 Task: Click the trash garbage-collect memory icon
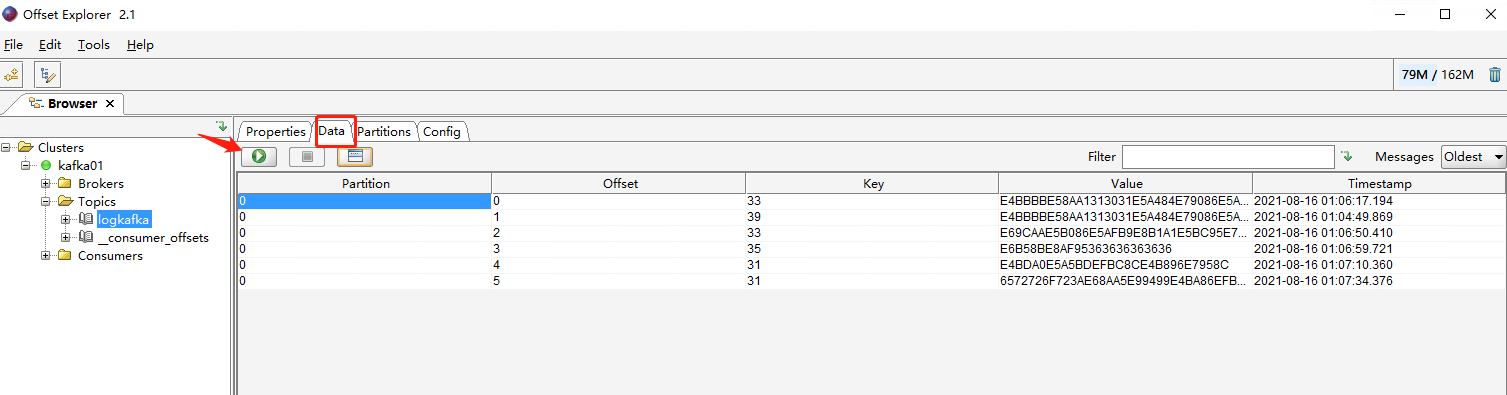(1494, 75)
